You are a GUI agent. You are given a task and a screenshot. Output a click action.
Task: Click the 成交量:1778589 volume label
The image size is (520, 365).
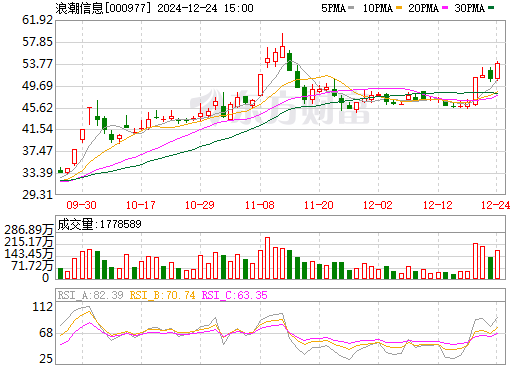tap(99, 224)
